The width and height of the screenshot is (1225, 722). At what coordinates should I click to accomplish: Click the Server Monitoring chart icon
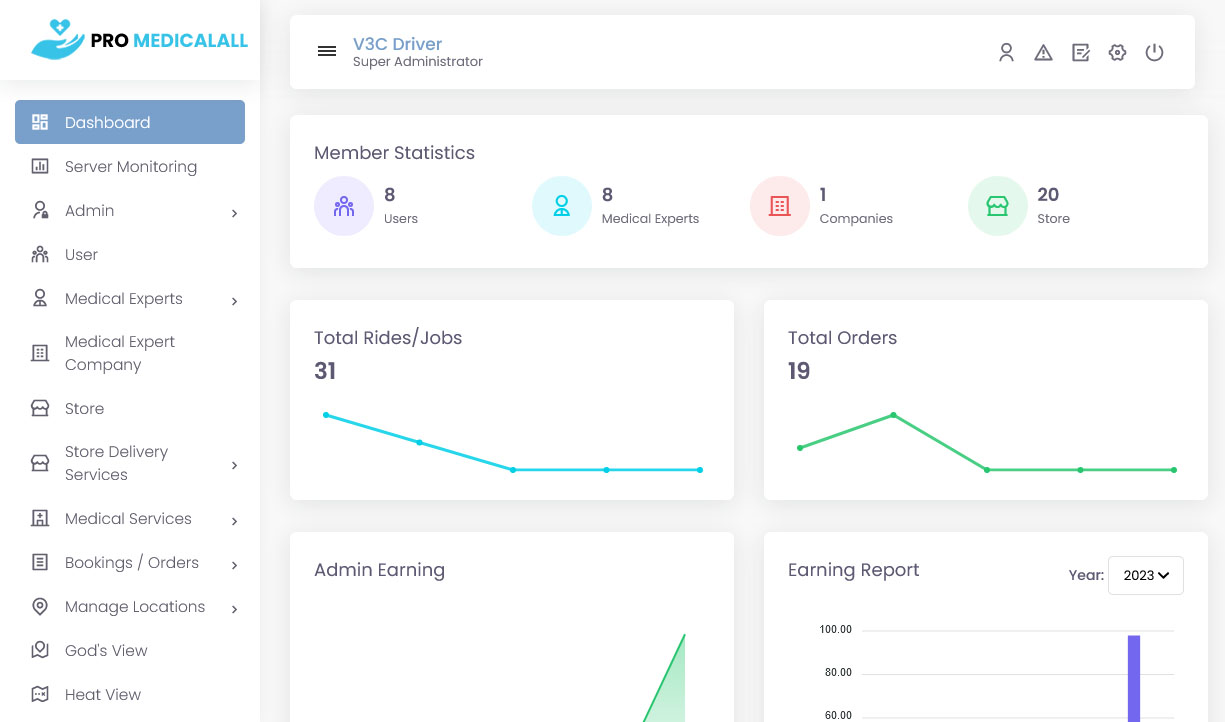click(x=40, y=166)
